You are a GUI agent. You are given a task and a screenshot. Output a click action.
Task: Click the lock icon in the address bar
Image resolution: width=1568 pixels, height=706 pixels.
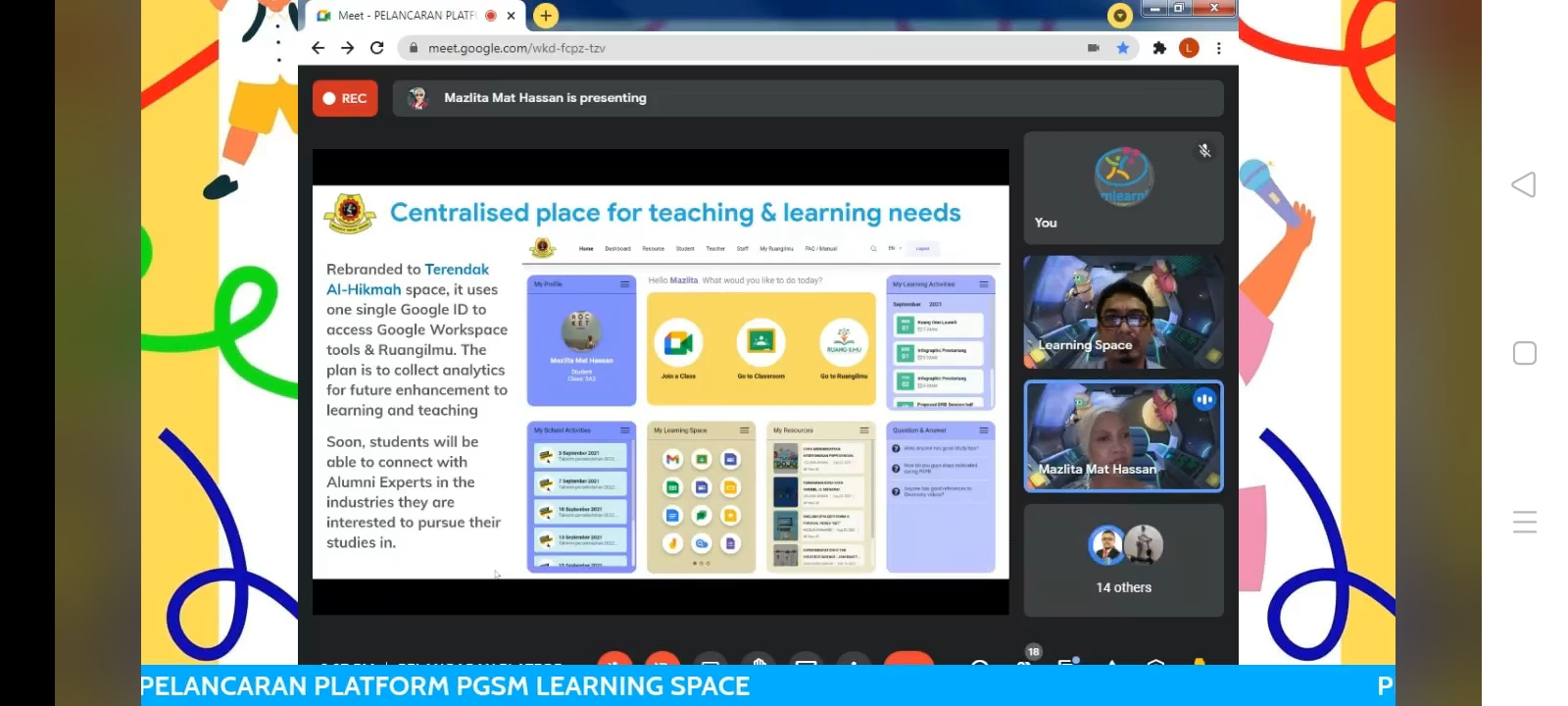coord(414,48)
